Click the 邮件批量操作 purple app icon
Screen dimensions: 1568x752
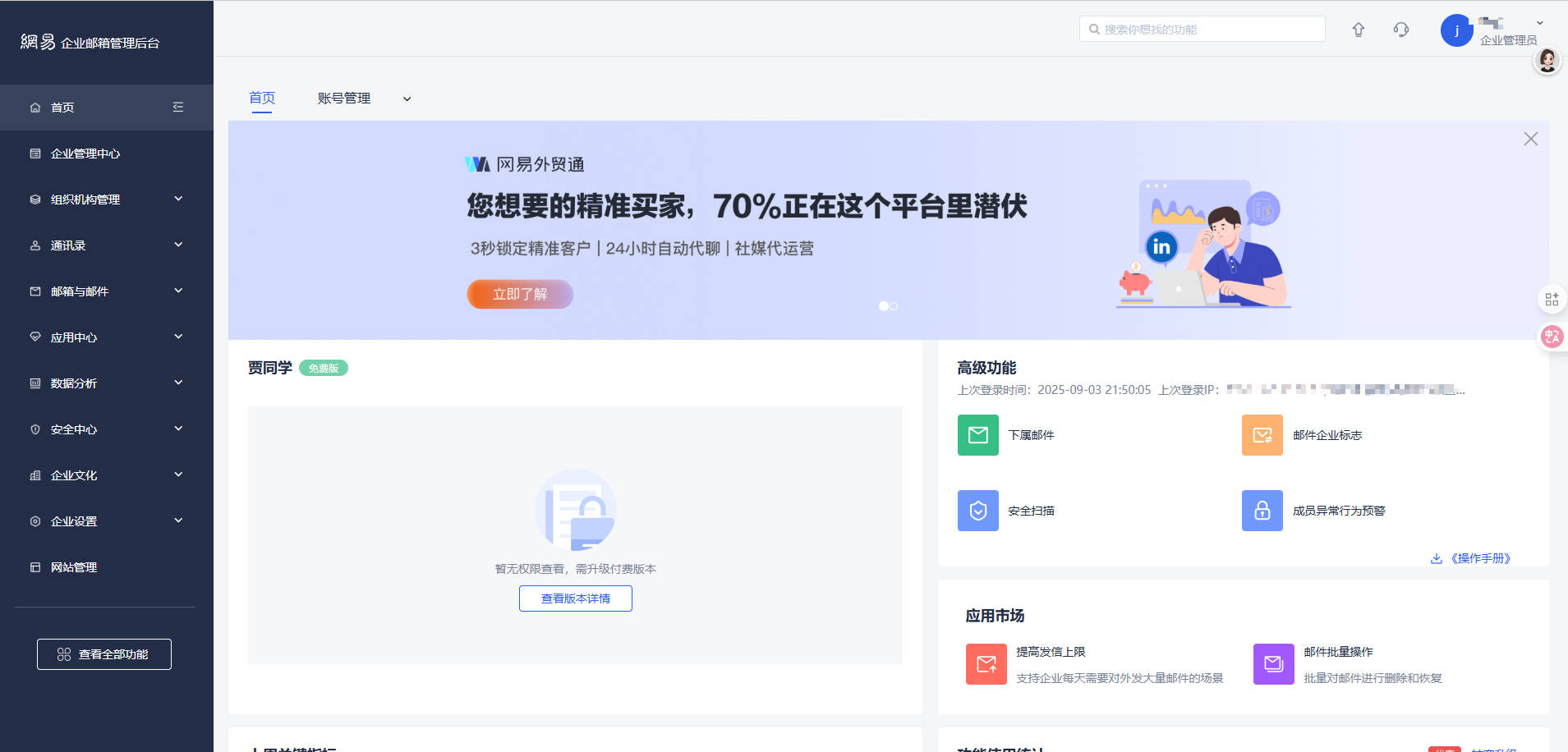tap(1274, 664)
